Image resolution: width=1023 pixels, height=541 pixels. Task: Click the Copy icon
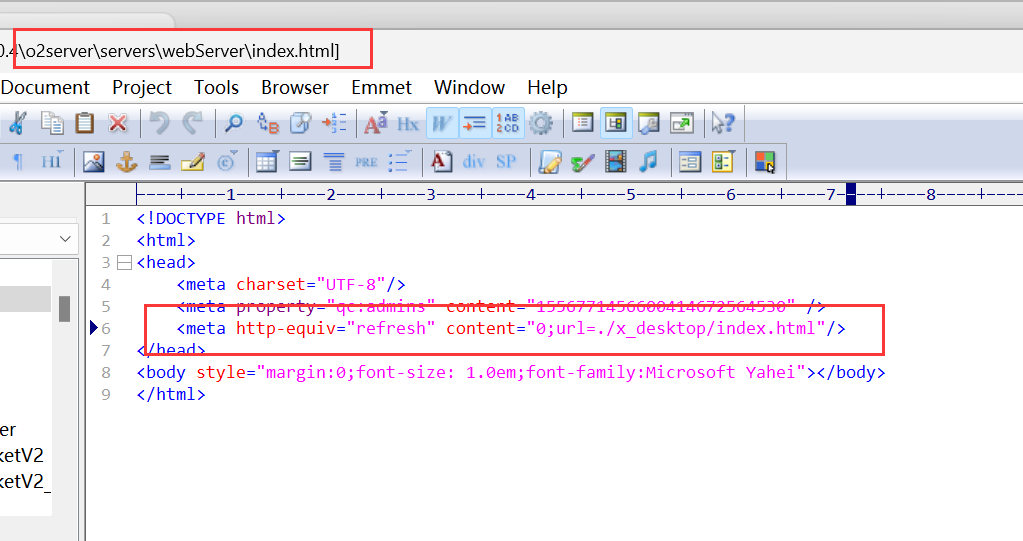click(52, 123)
